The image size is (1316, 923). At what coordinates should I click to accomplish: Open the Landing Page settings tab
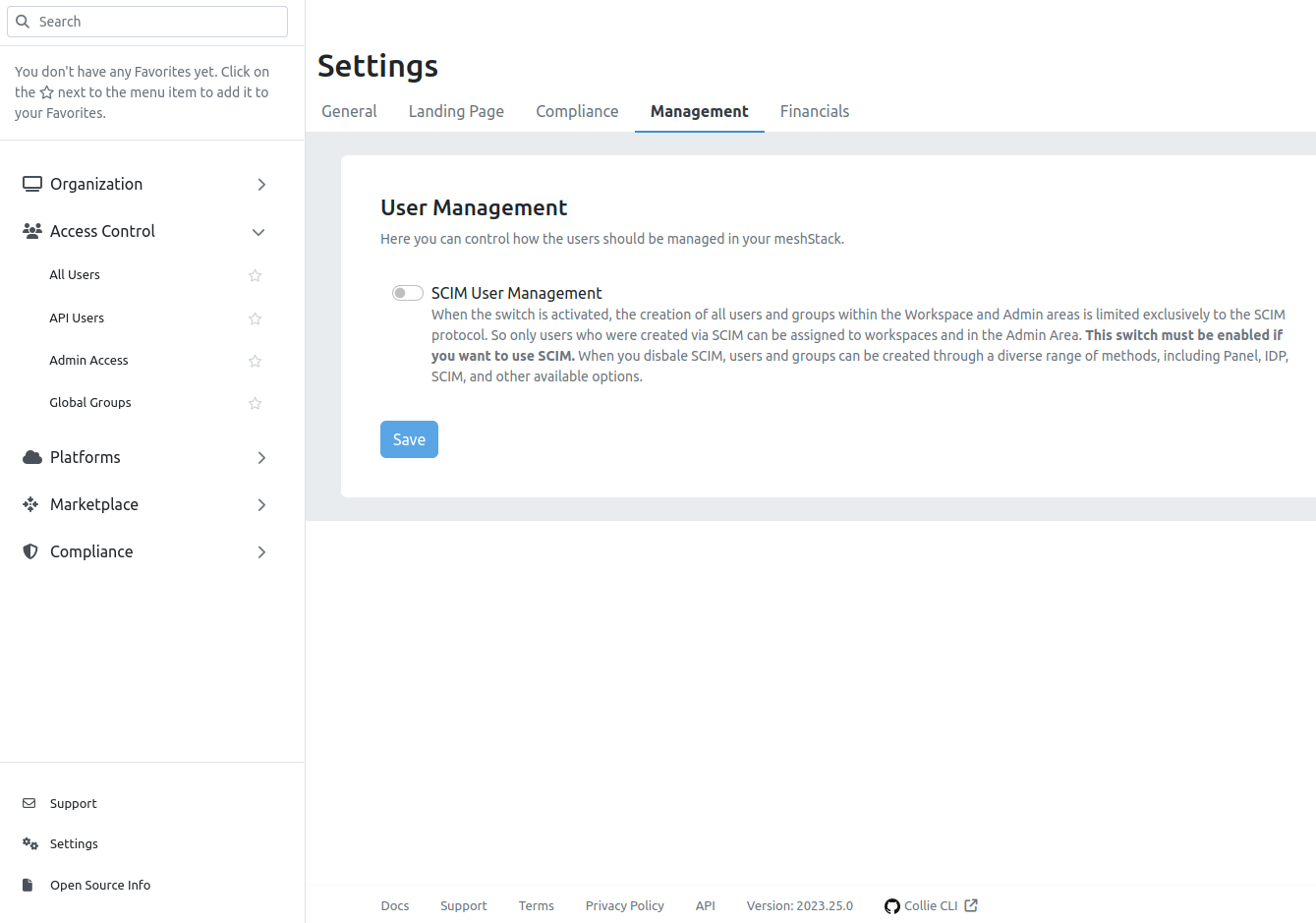click(x=456, y=111)
